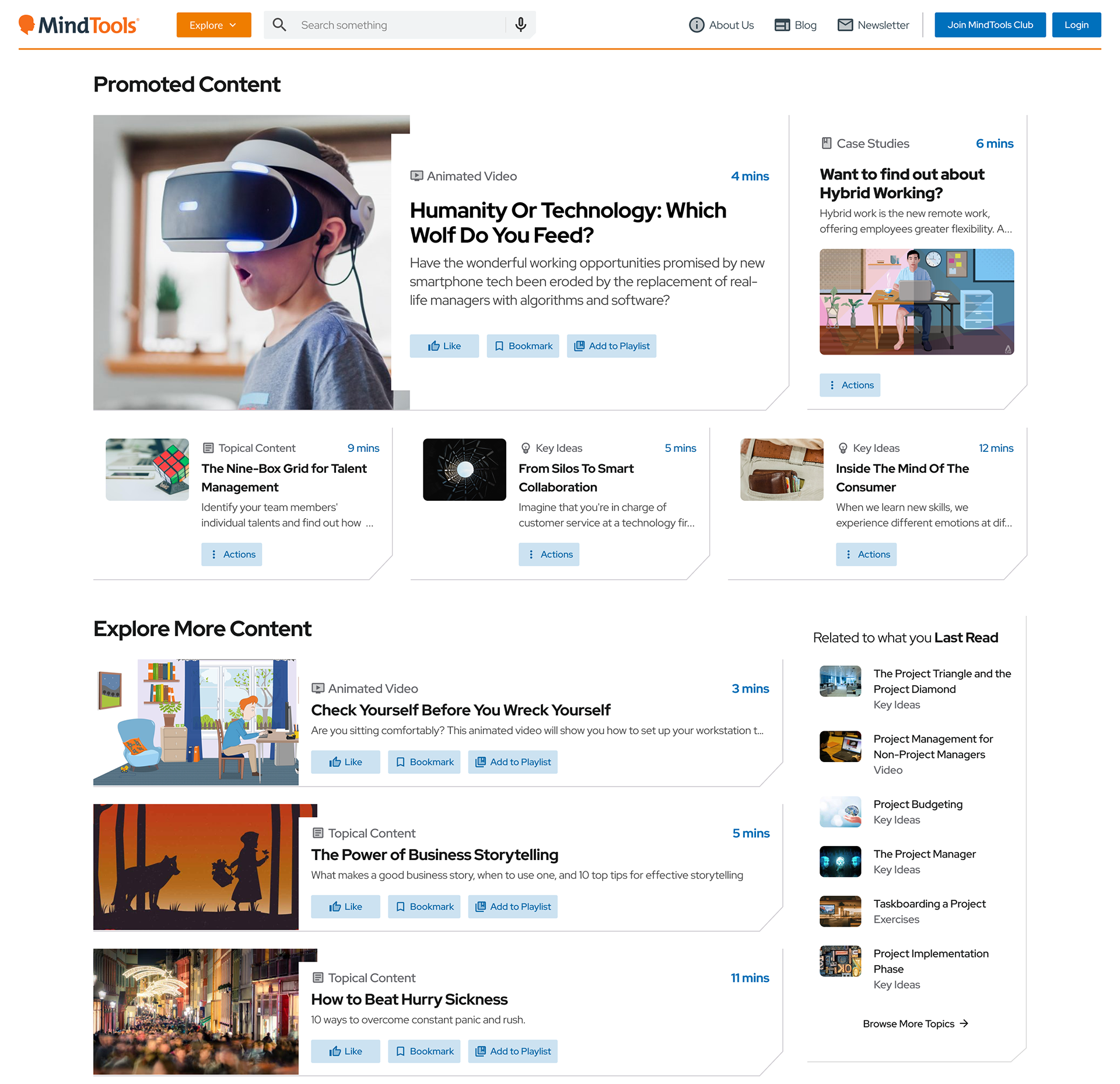The width and height of the screenshot is (1120, 1084).
Task: Click the Taskboarding a Project thumbnail
Action: pyautogui.click(x=840, y=911)
